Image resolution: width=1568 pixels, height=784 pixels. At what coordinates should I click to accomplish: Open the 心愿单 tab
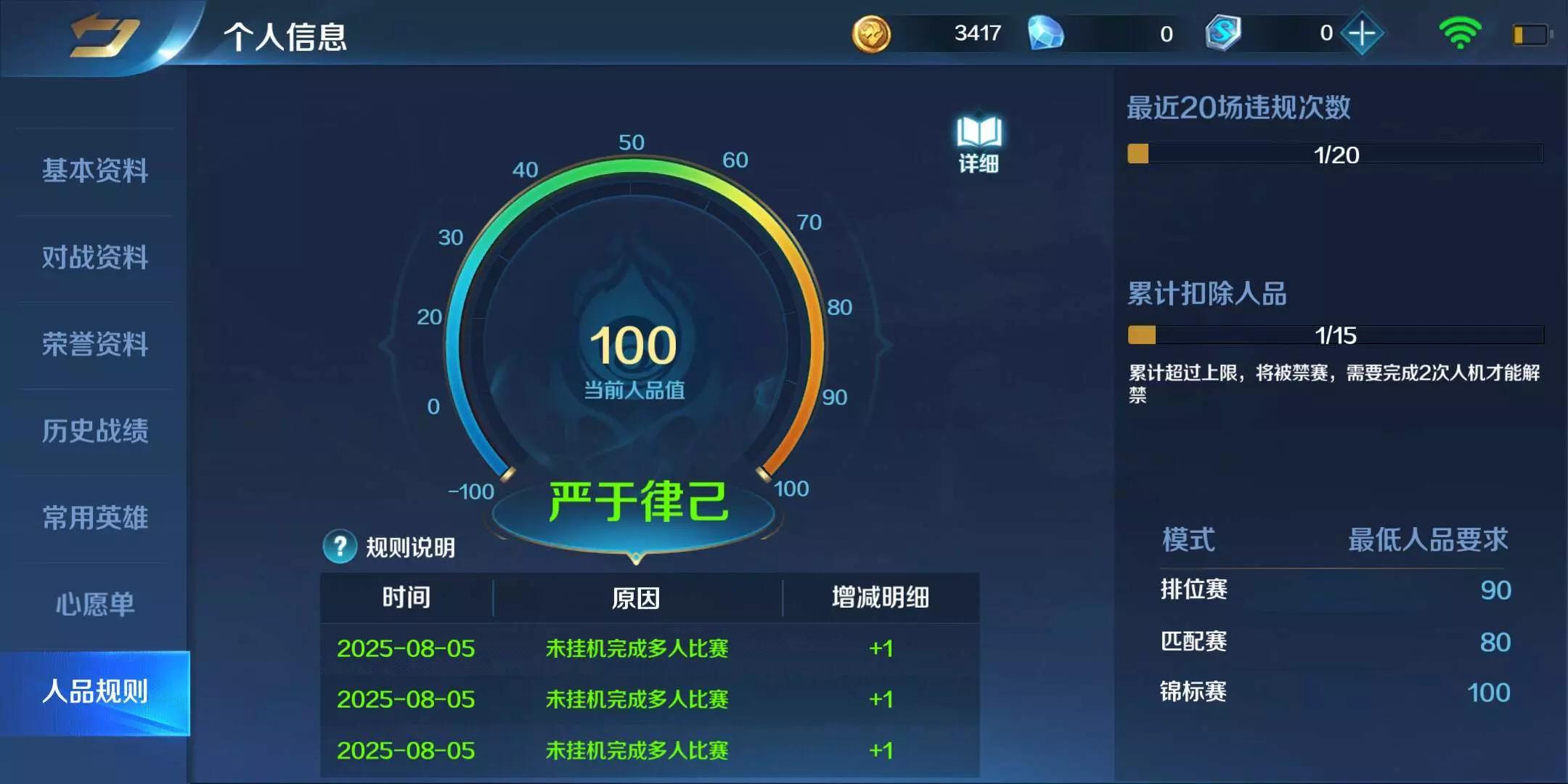tap(95, 604)
